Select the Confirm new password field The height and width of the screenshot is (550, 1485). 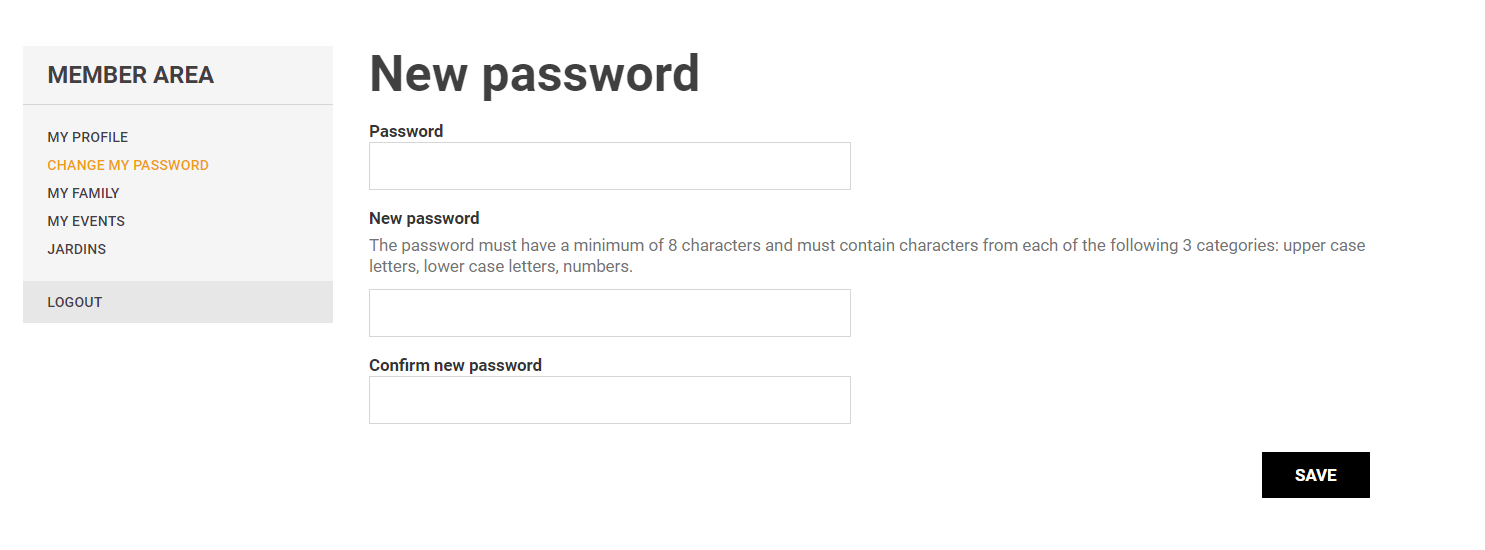pyautogui.click(x=609, y=400)
